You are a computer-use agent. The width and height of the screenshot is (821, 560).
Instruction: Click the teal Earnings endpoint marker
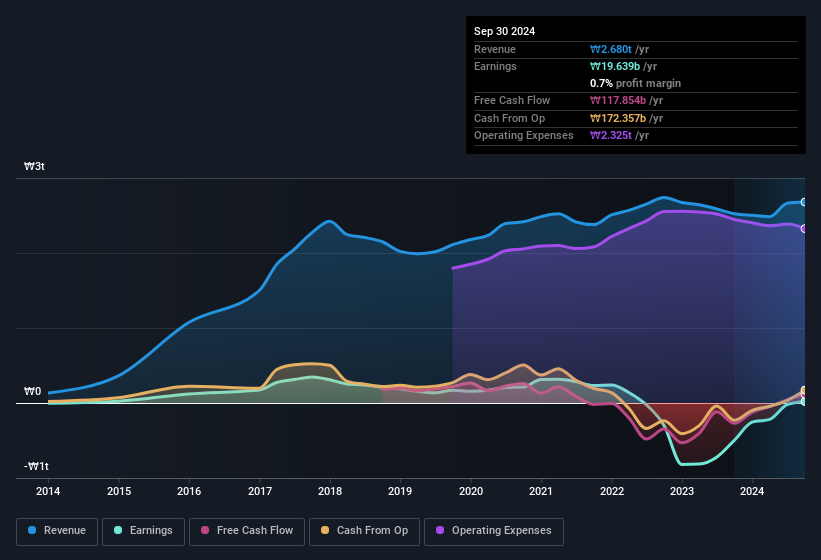804,402
